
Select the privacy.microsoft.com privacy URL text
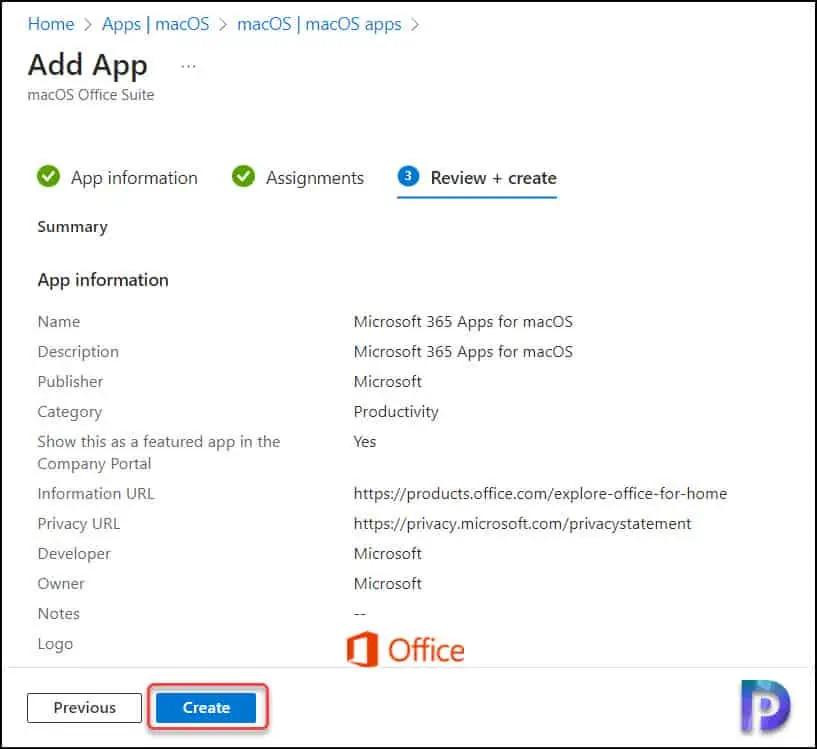point(522,523)
